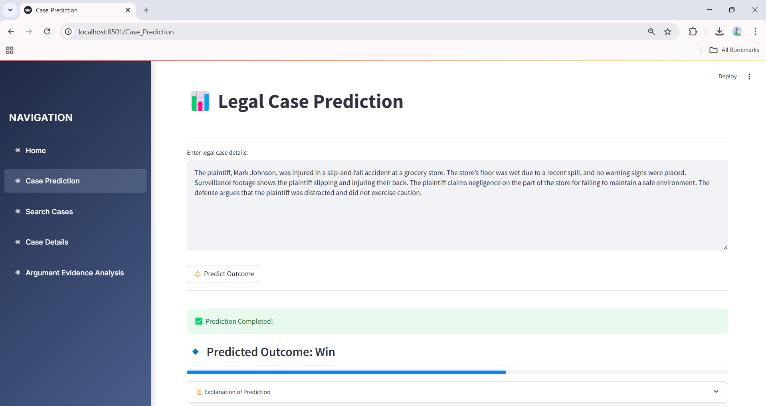Reload the page with refresh icon
The height and width of the screenshot is (406, 766).
click(x=46, y=31)
